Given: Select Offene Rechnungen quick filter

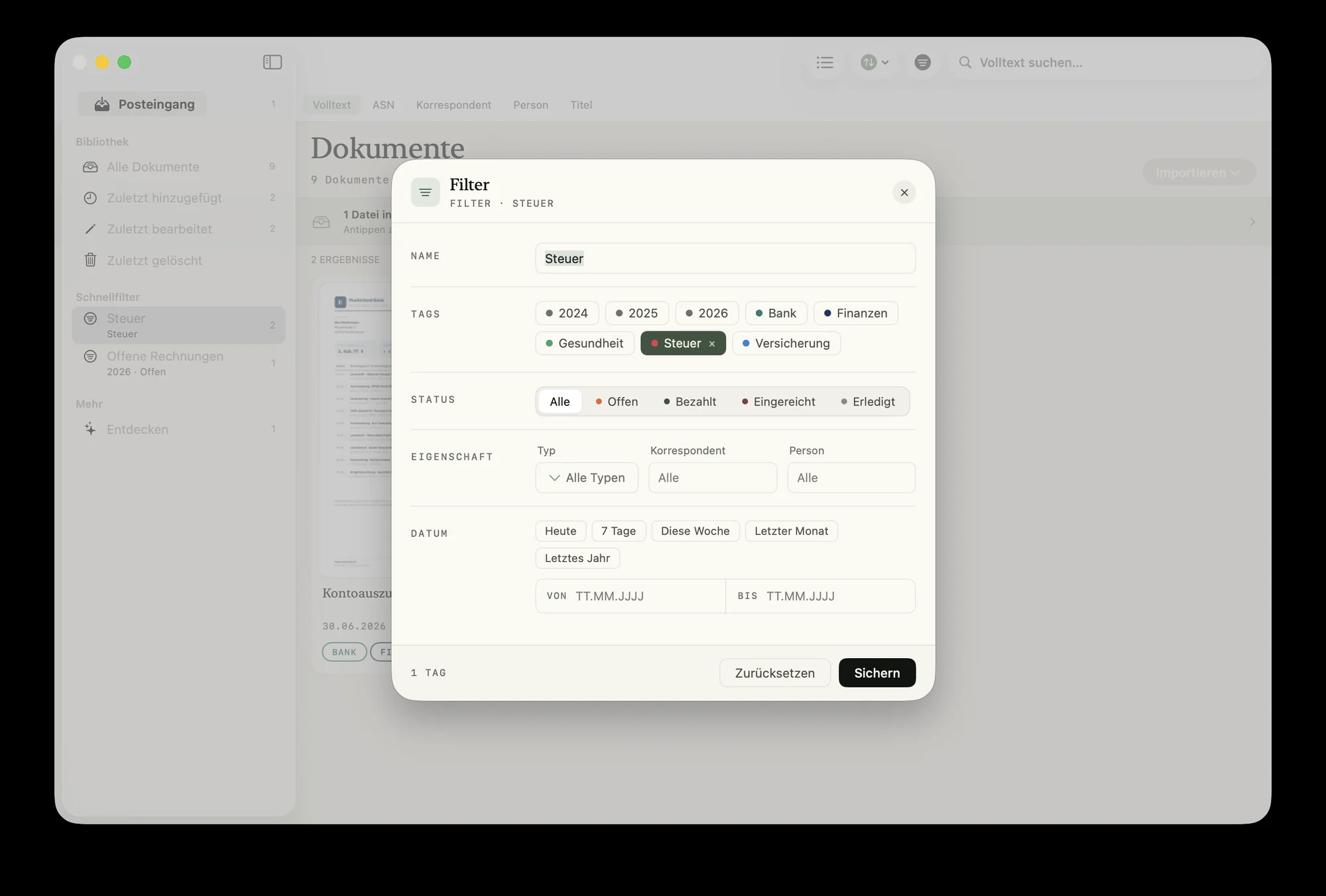Looking at the screenshot, I should tap(178, 363).
